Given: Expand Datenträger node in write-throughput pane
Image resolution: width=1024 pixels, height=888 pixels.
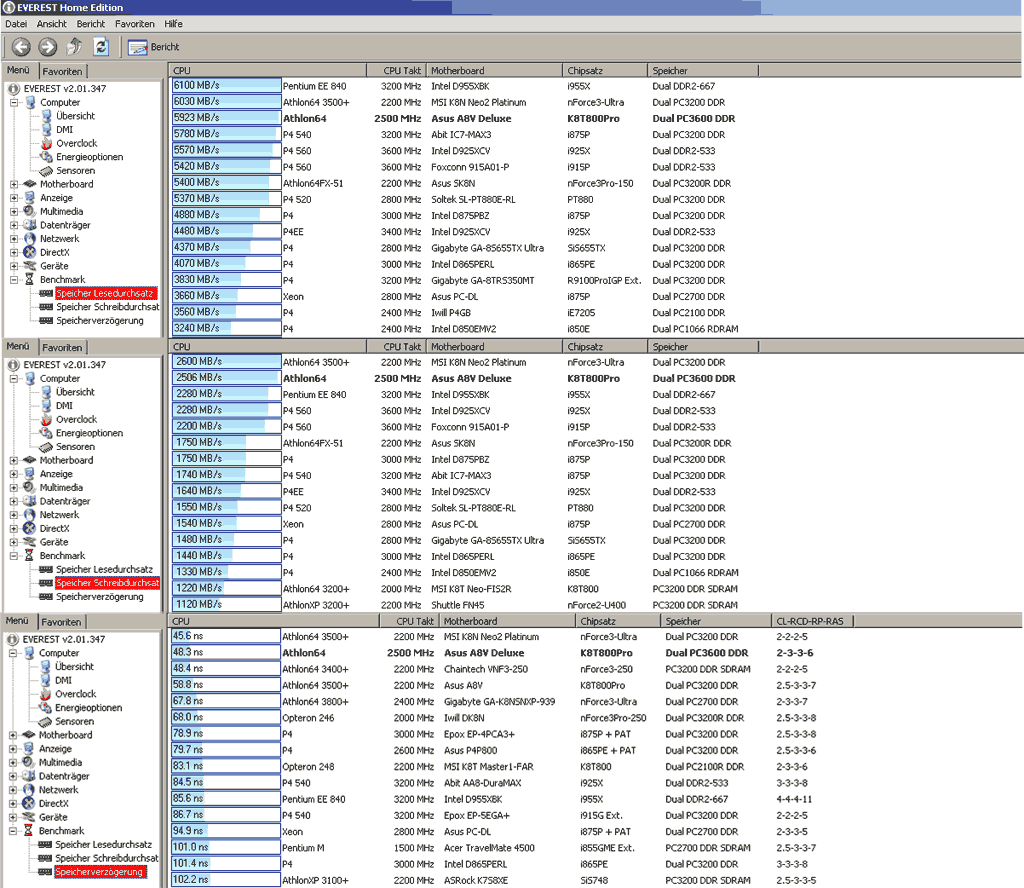Looking at the screenshot, I should (14, 501).
